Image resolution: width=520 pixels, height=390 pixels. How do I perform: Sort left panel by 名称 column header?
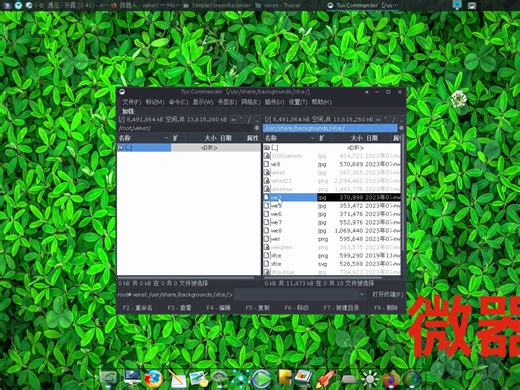(144, 138)
